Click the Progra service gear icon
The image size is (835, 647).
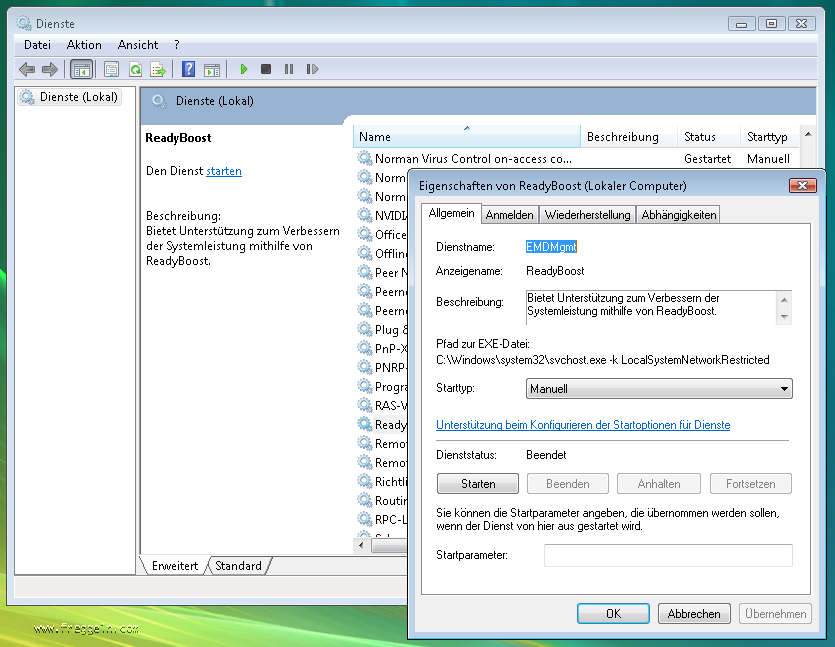[x=365, y=387]
